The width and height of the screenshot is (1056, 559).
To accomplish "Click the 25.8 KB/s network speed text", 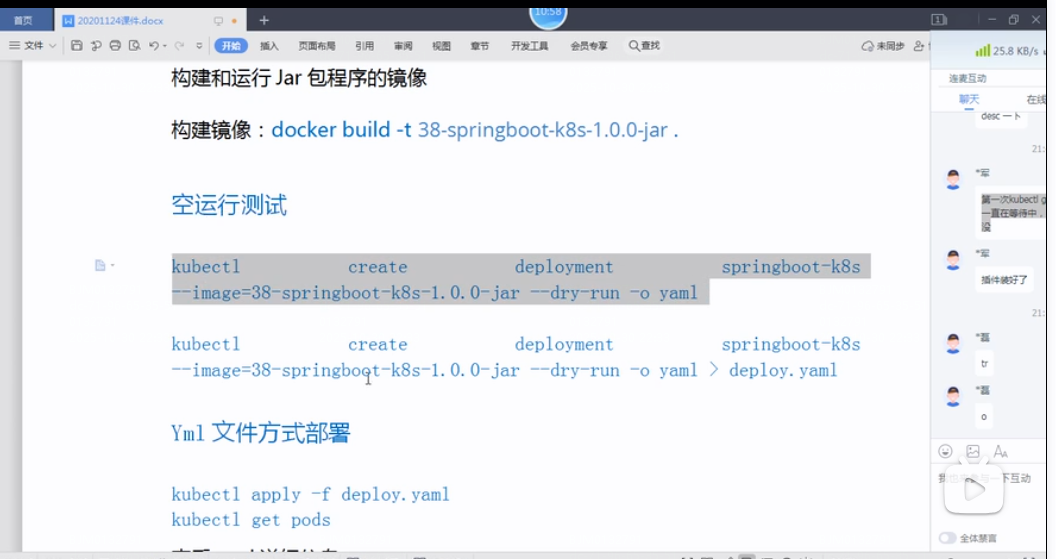I will point(1015,51).
